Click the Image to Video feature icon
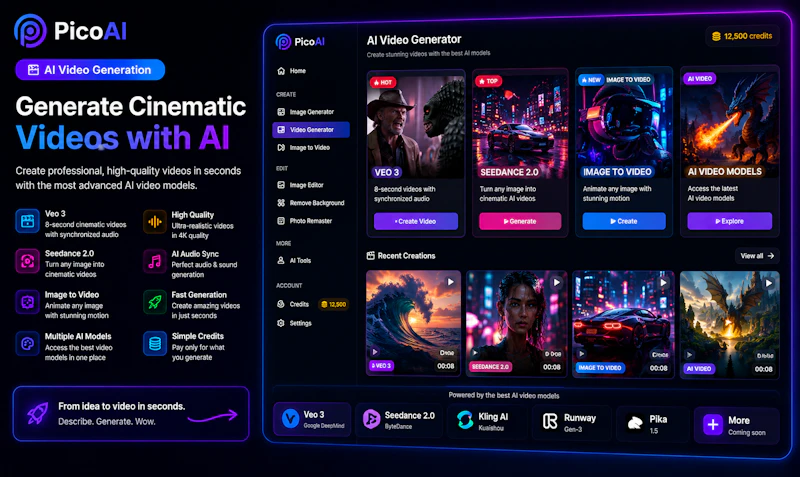This screenshot has height=477, width=800. click(28, 302)
